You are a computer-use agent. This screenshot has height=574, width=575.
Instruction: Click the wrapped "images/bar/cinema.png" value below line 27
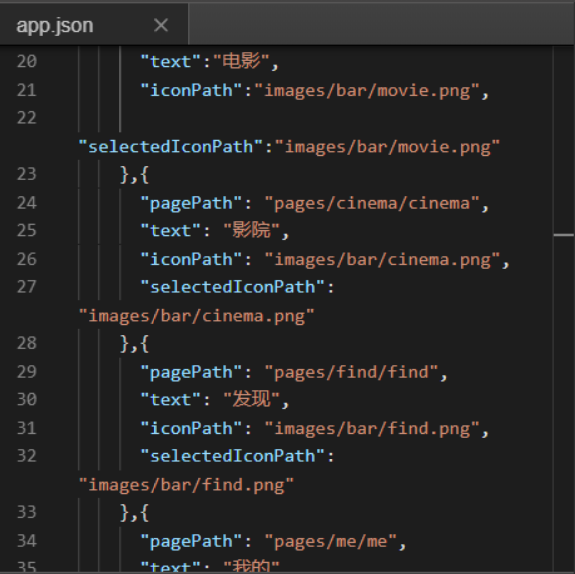[x=197, y=316]
